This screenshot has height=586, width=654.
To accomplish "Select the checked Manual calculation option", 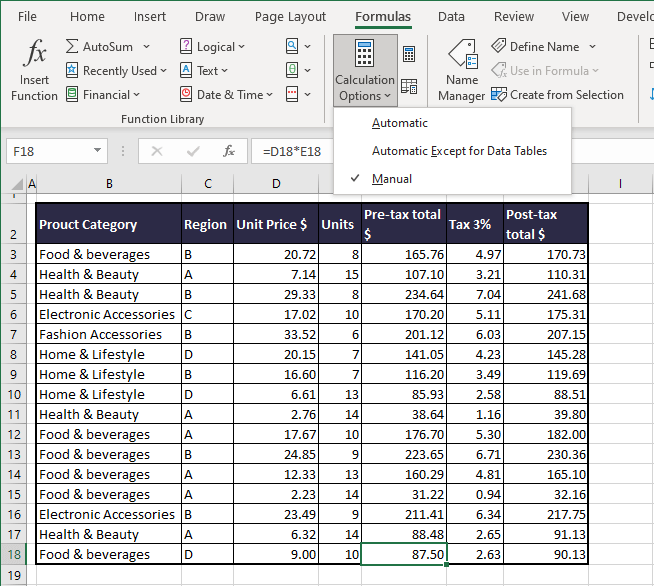I will [392, 179].
